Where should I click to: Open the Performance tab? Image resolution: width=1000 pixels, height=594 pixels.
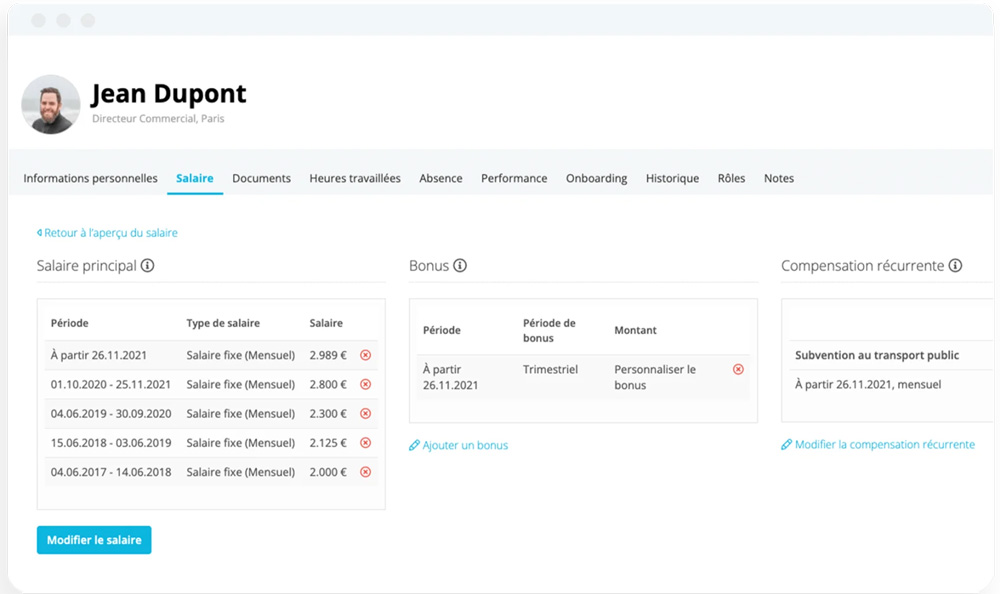514,178
